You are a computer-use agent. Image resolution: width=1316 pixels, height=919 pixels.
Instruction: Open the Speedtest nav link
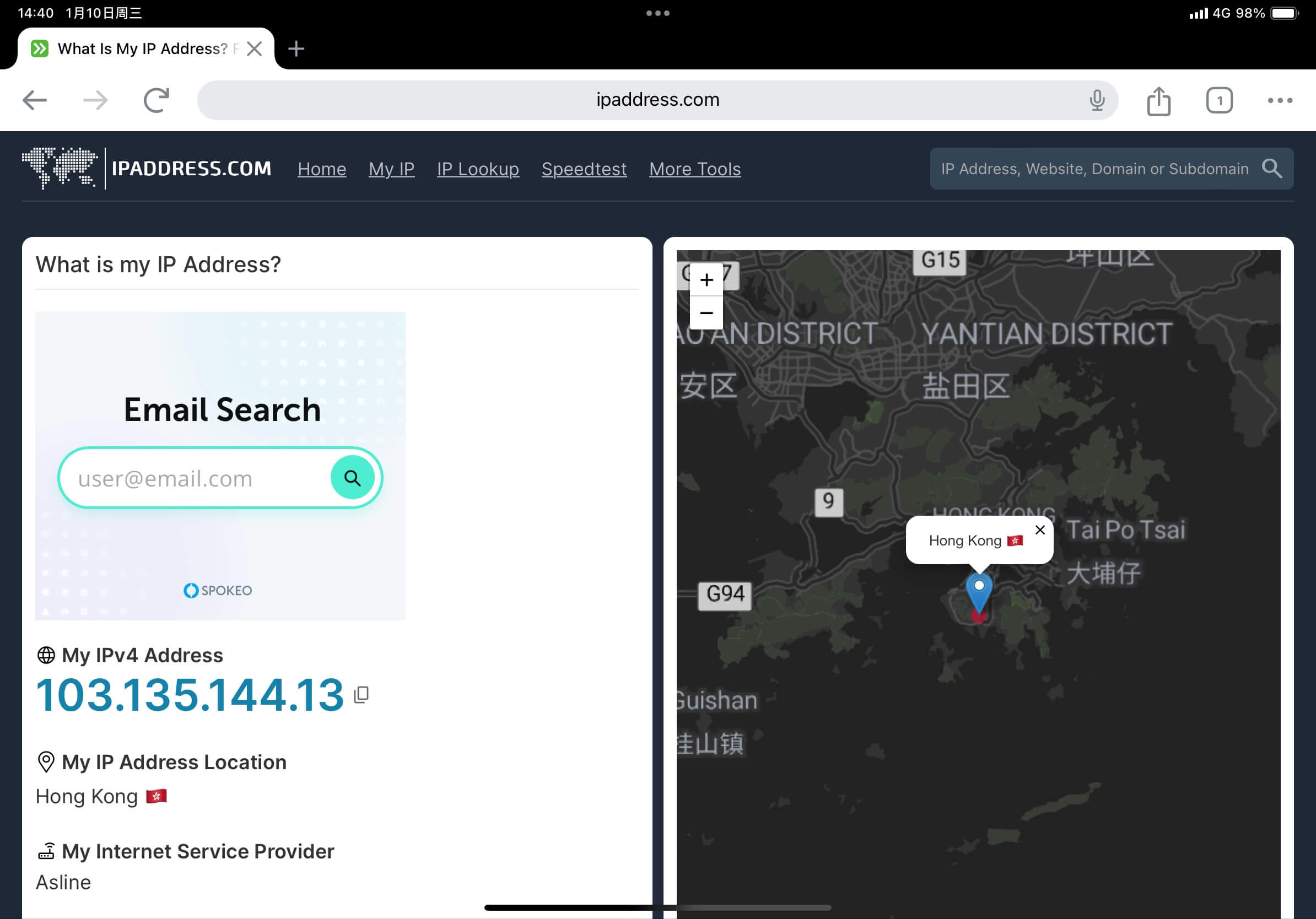pyautogui.click(x=584, y=169)
